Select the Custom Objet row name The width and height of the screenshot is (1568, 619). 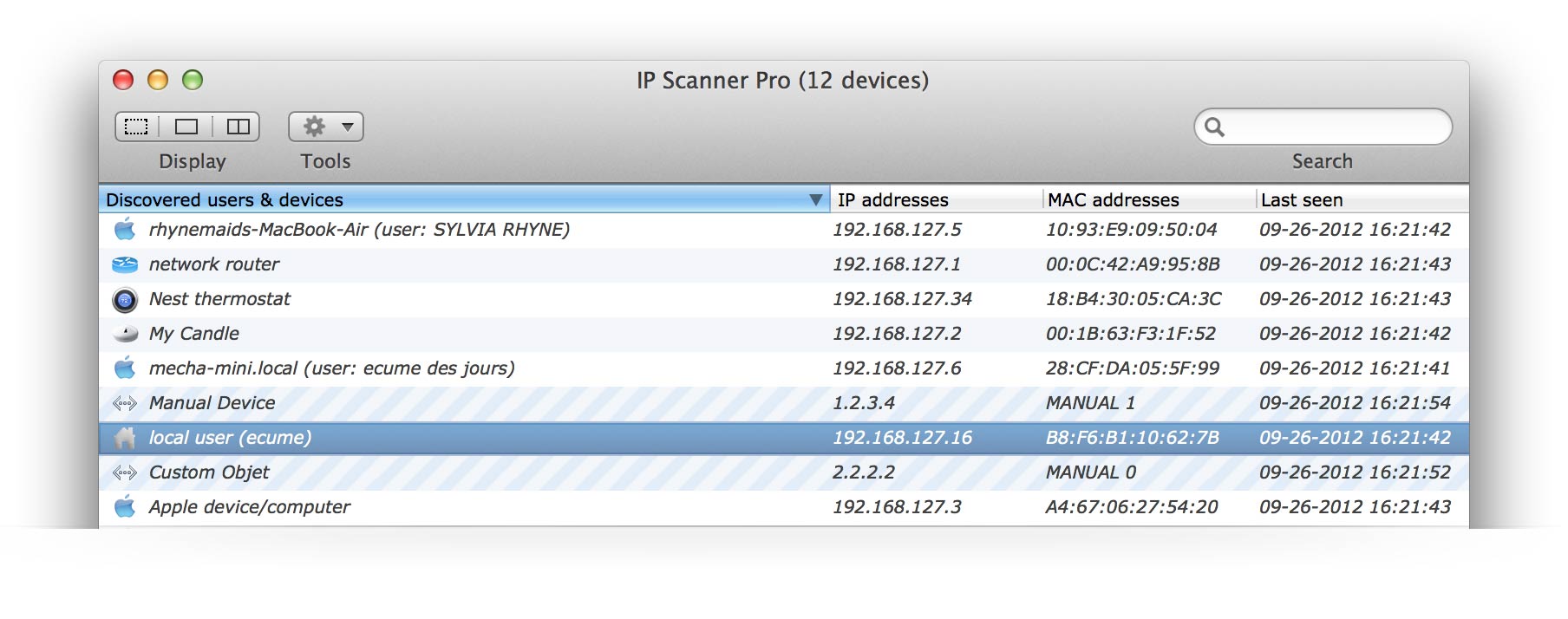tap(209, 472)
